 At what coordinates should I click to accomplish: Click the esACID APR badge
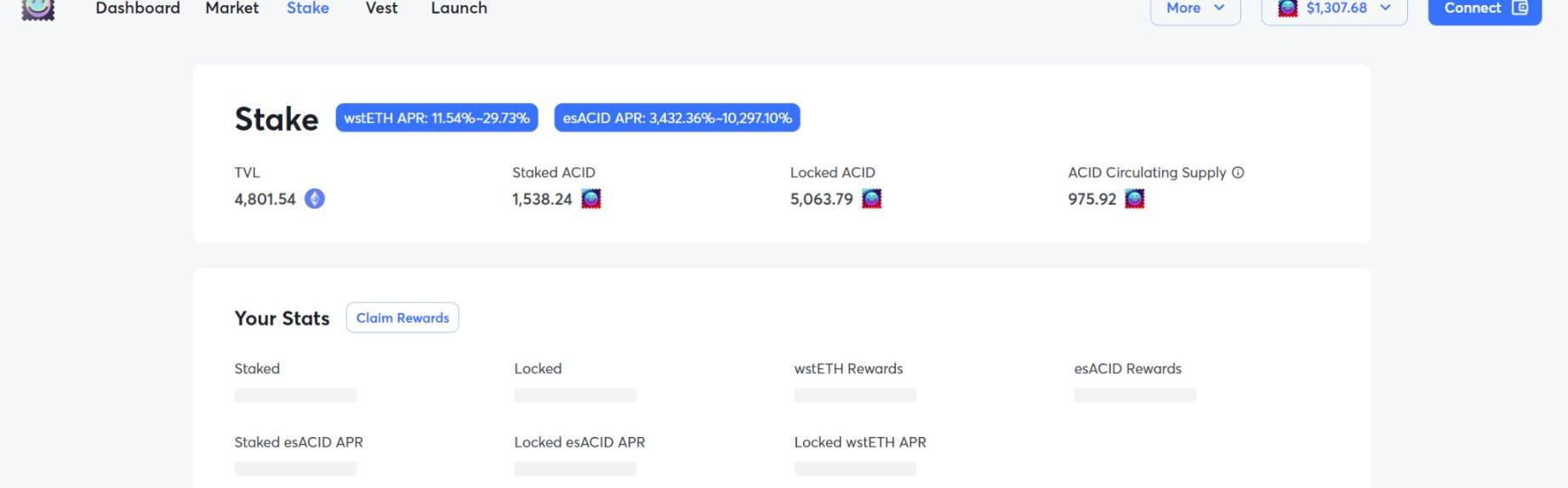(677, 118)
